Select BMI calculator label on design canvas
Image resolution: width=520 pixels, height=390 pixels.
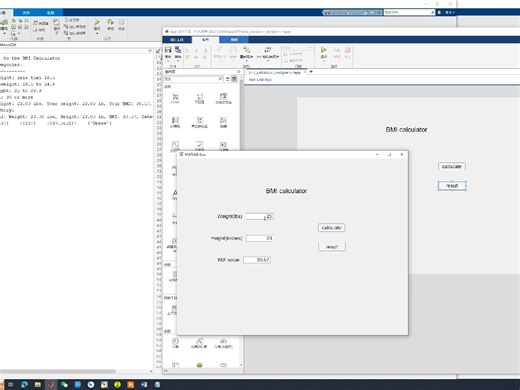click(406, 129)
